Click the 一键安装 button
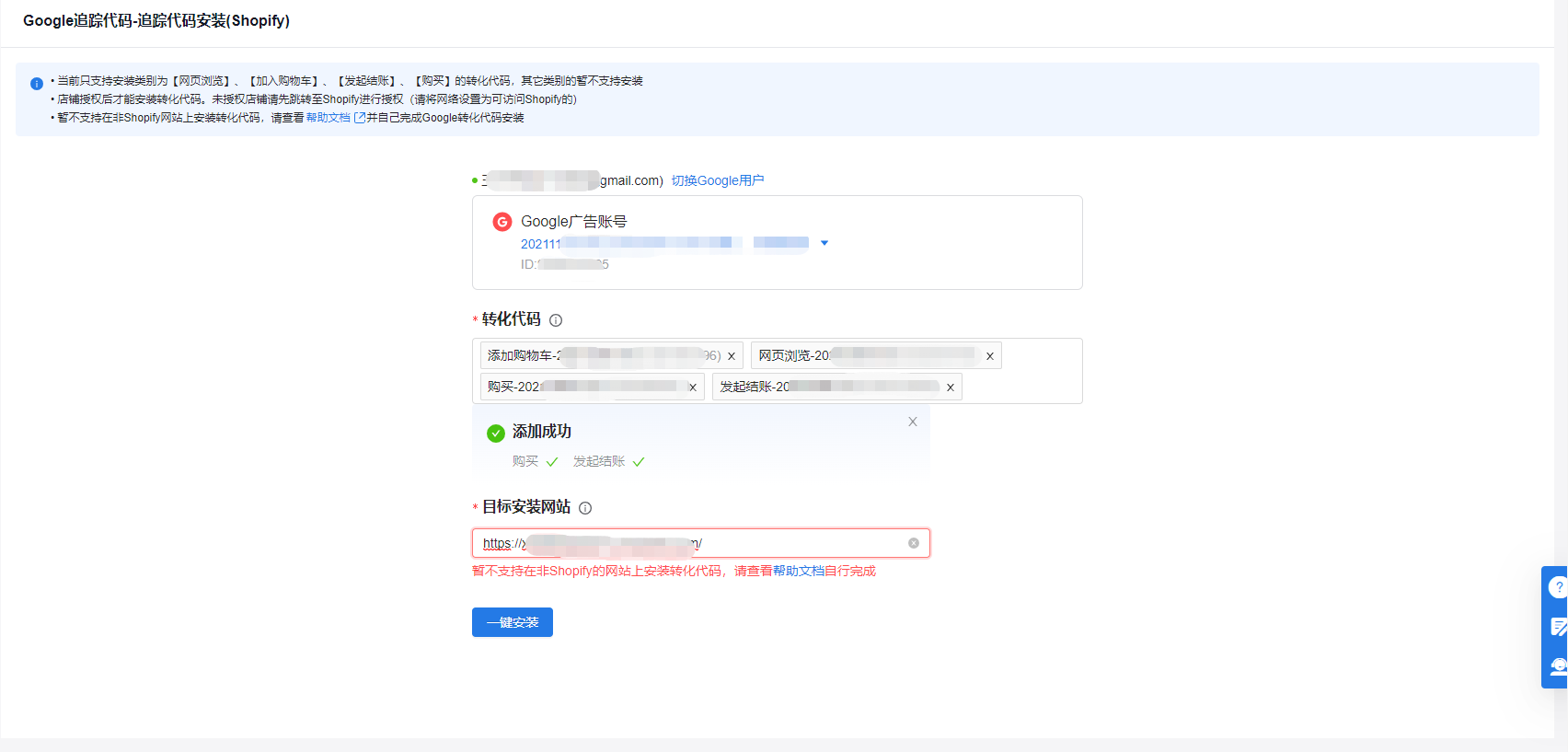This screenshot has width=1568, height=752. point(513,622)
